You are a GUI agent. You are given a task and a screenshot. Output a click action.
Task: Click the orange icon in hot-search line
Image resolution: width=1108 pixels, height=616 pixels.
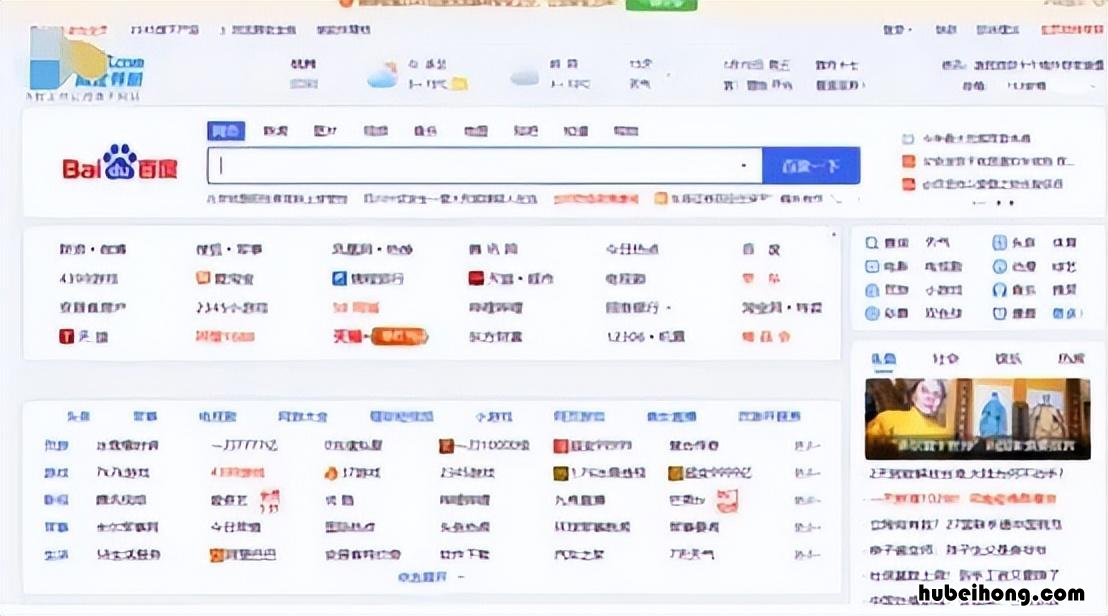point(660,199)
